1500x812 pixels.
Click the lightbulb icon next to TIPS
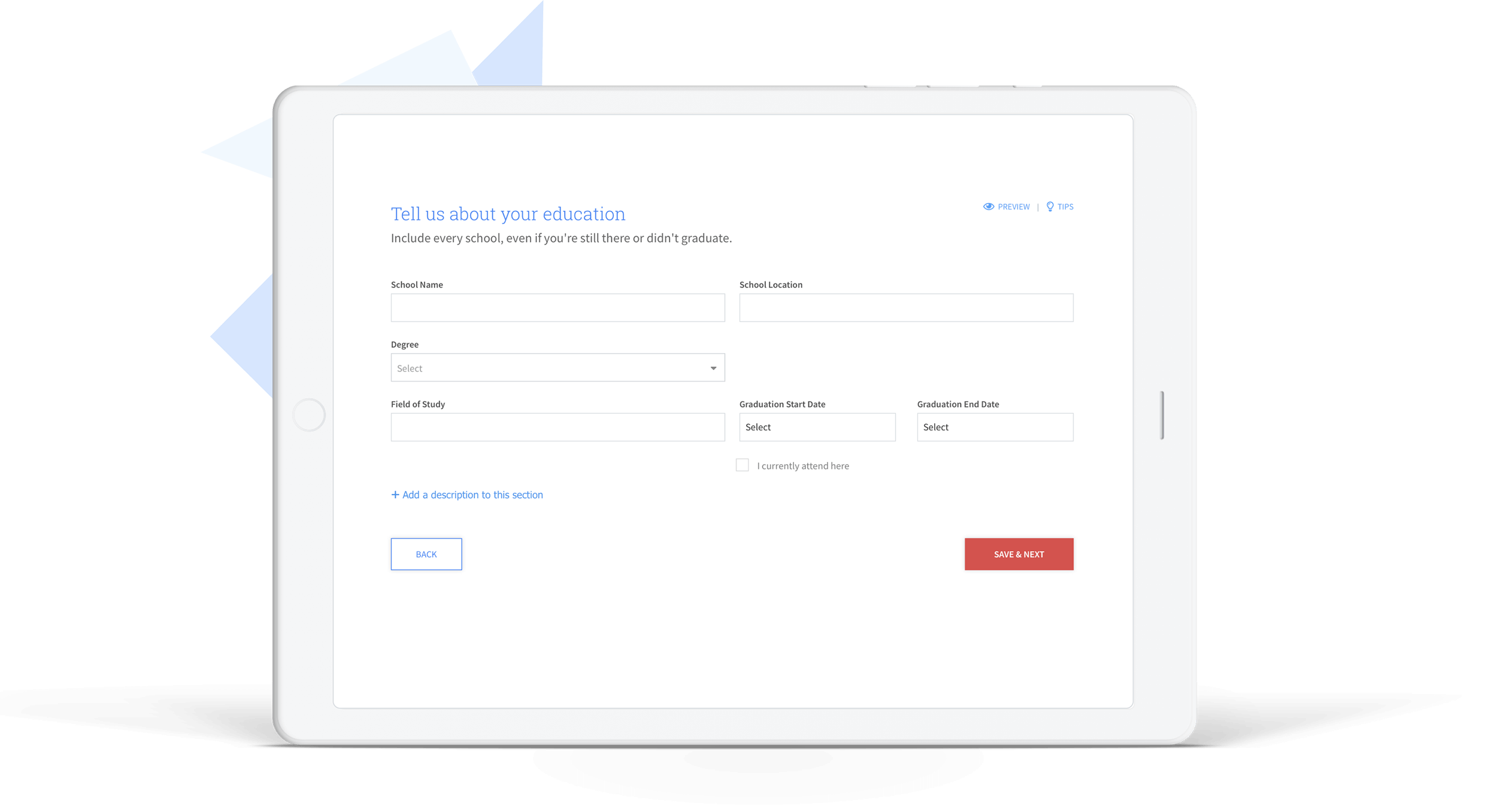[x=1050, y=207]
